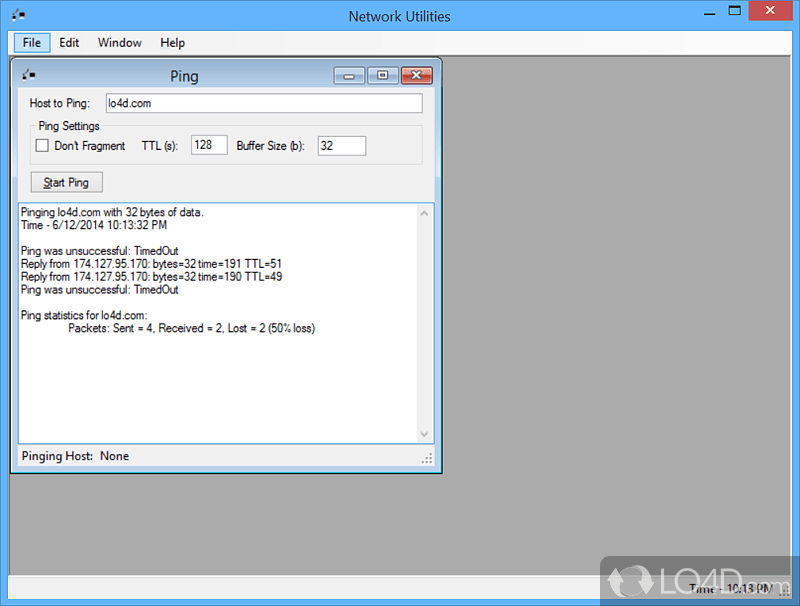Click the reply line with time=190 TTL=49
Viewport: 800px width, 606px height.
tap(151, 276)
